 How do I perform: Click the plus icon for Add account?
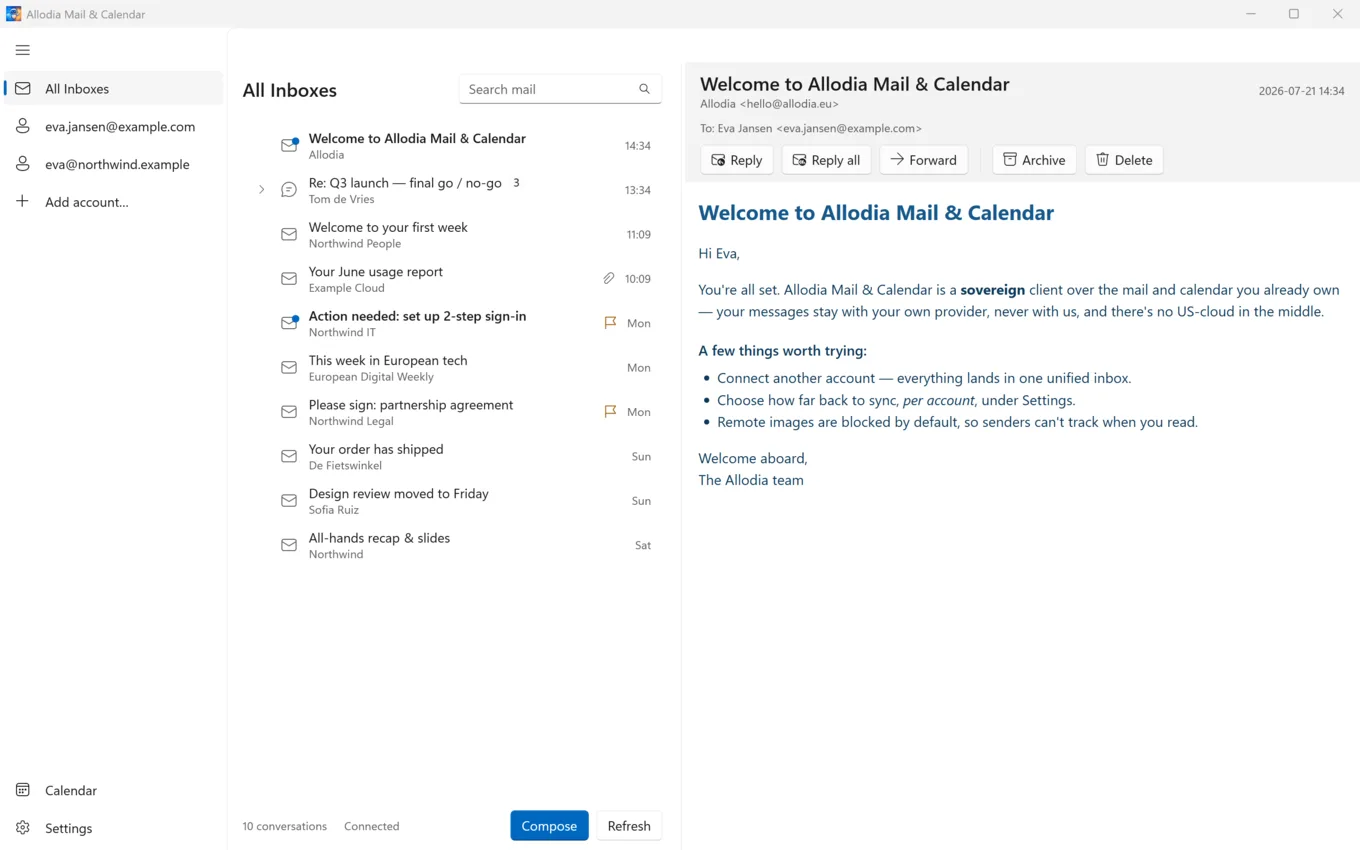pyautogui.click(x=23, y=202)
